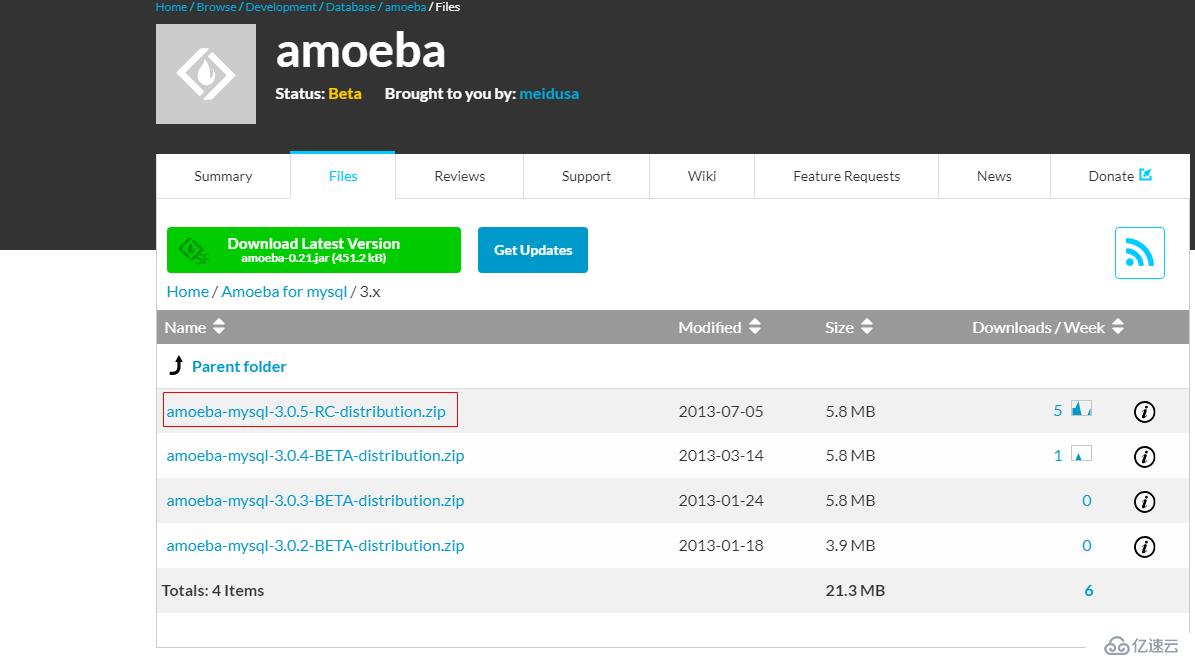Click the amoeba project logo
This screenshot has width=1195, height=658.
pos(205,74)
